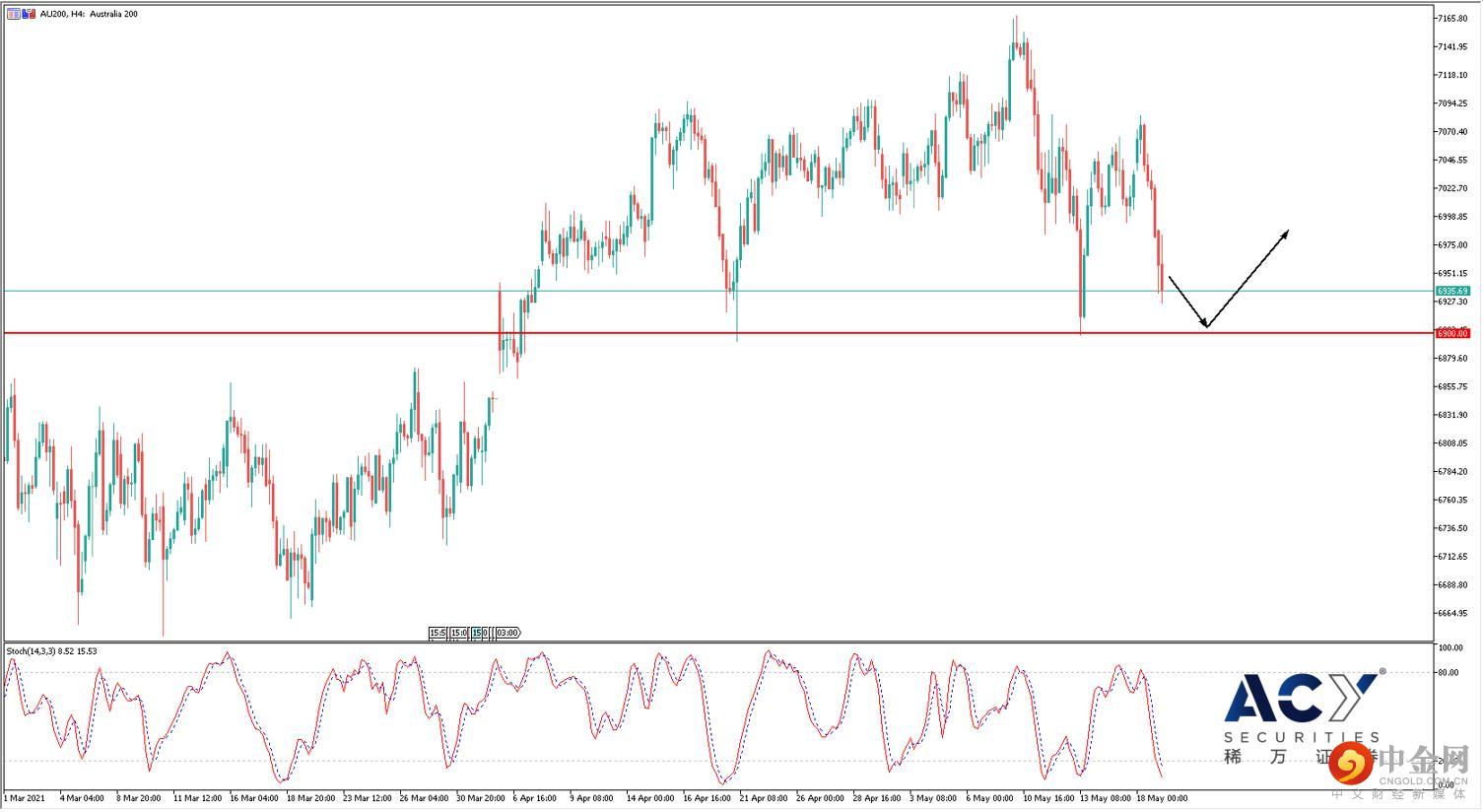Click the 16 Mar 04:00 time axis label

coord(253,798)
